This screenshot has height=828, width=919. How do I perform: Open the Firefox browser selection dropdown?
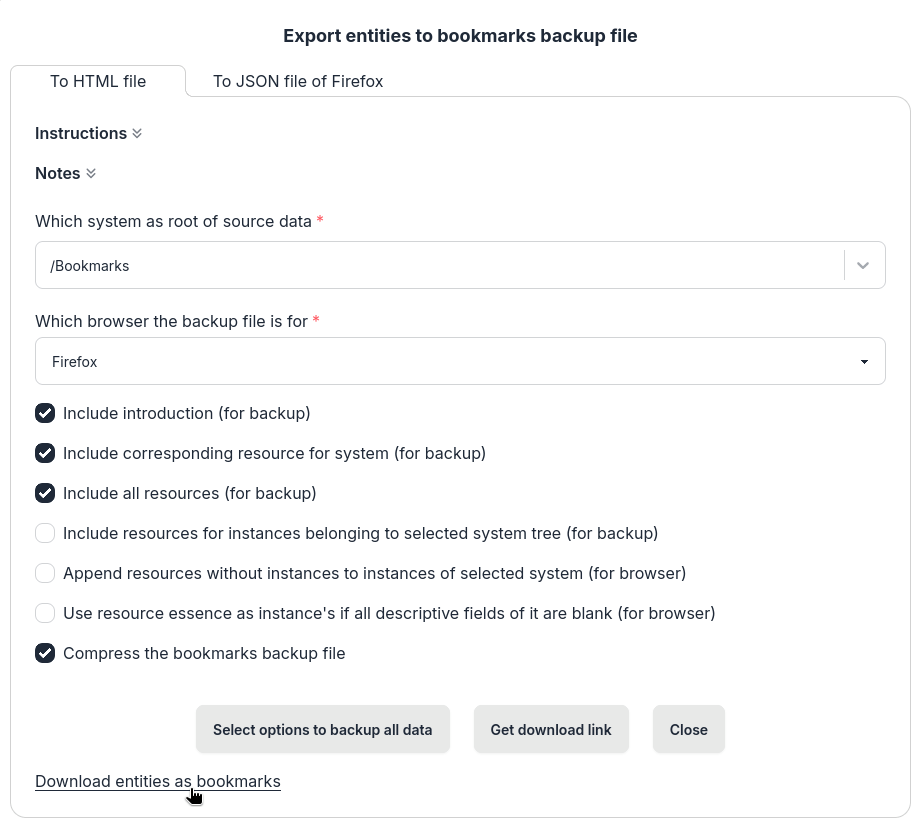[x=460, y=362]
